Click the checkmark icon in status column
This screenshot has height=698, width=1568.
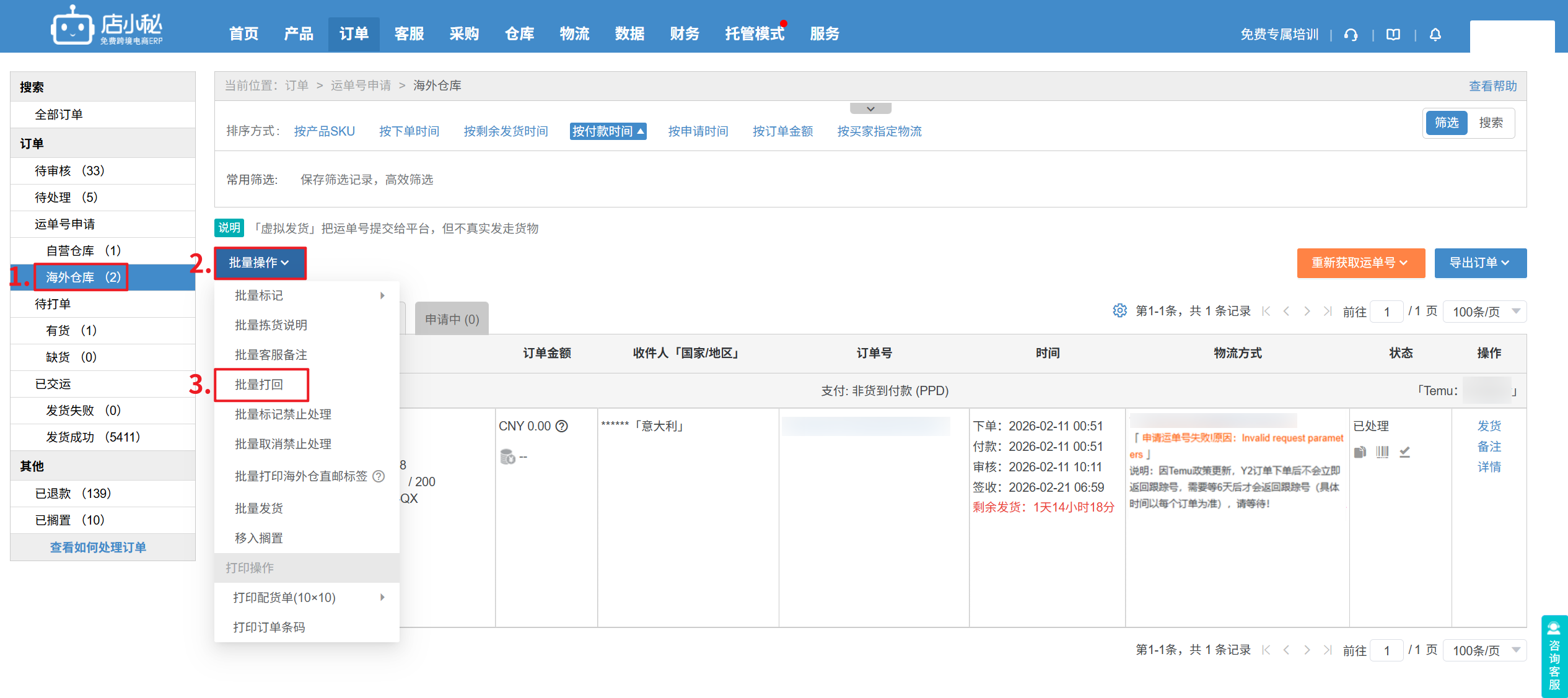pyautogui.click(x=1404, y=452)
